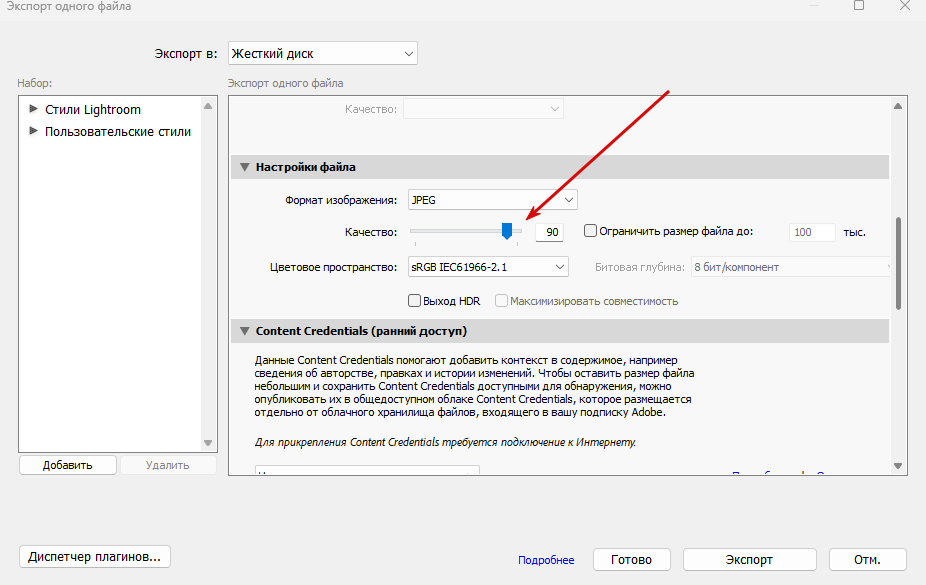The height and width of the screenshot is (585, 926).
Task: Toggle Максимизировать совместимость checkbox
Action: pos(501,300)
